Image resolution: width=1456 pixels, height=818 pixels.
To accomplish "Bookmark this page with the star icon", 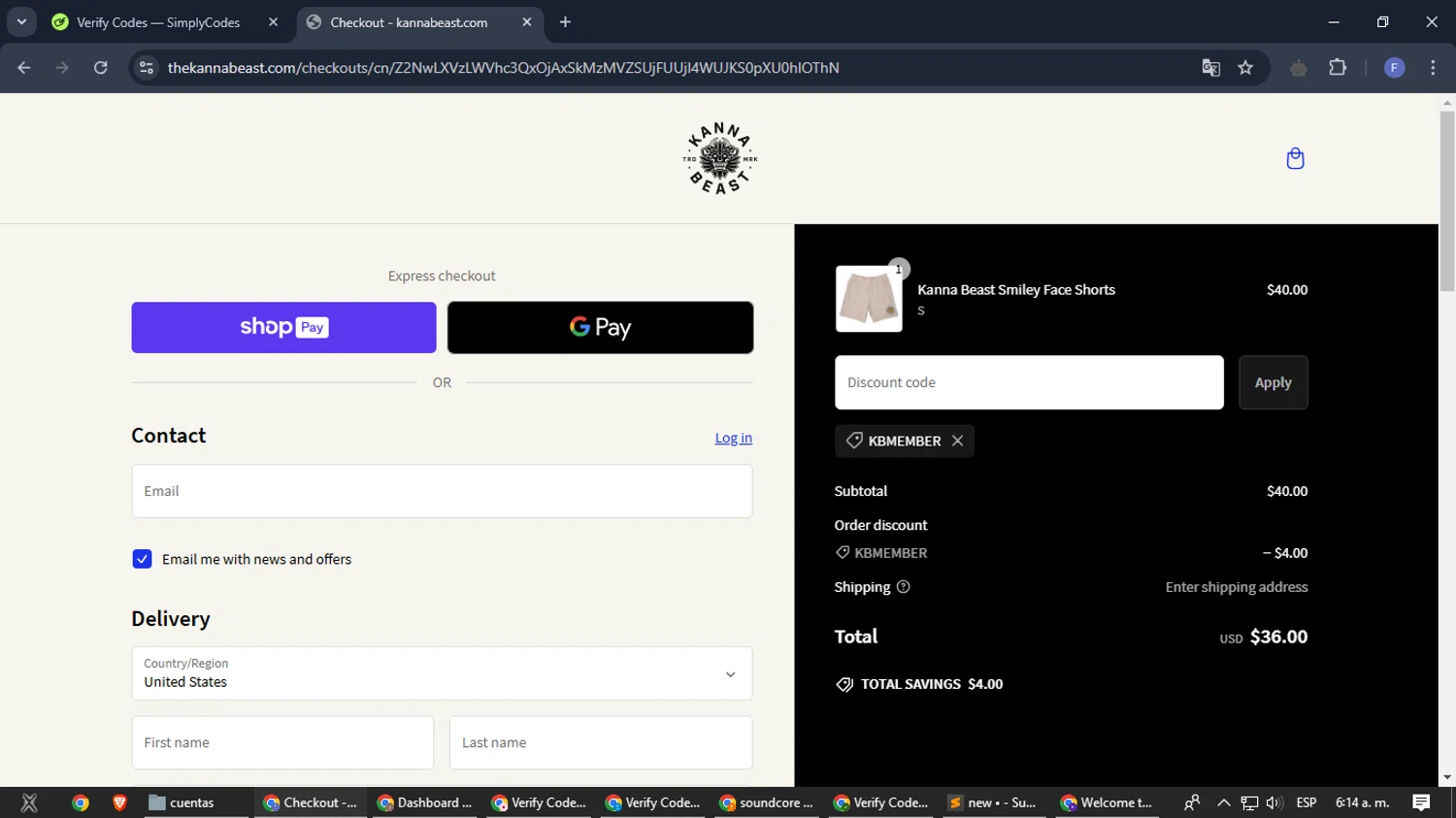I will click(x=1245, y=68).
